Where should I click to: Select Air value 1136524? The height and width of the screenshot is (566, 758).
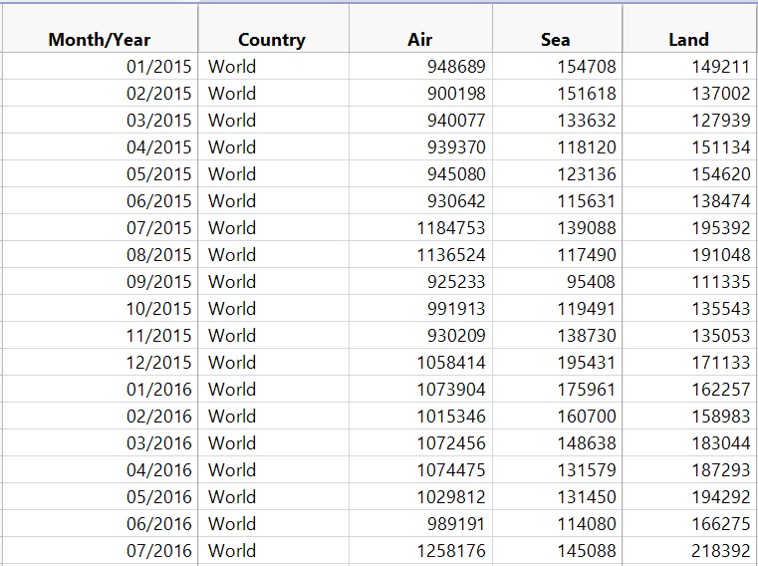450,255
